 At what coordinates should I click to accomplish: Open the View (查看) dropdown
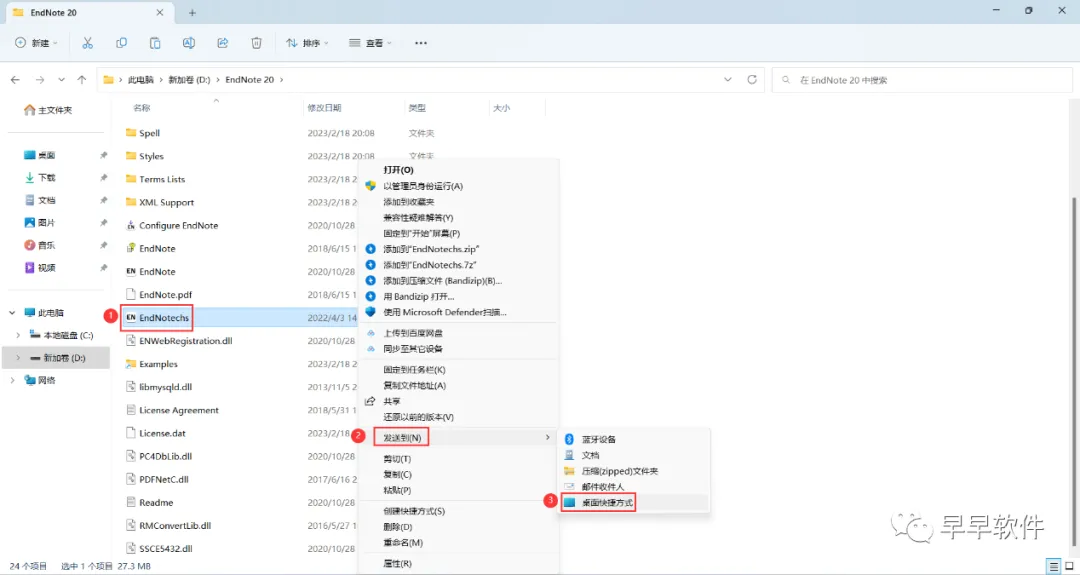point(371,43)
